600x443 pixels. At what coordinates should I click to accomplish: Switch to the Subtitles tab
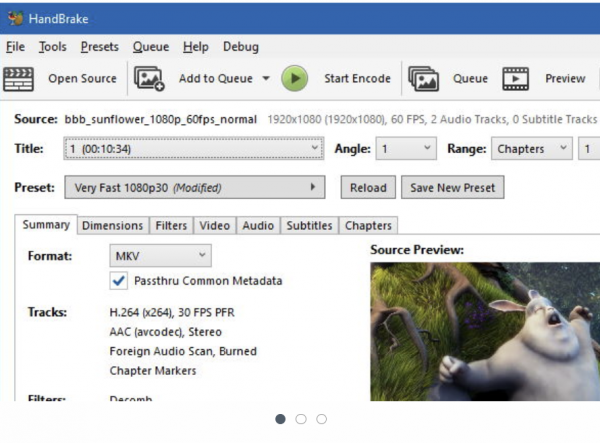(309, 225)
